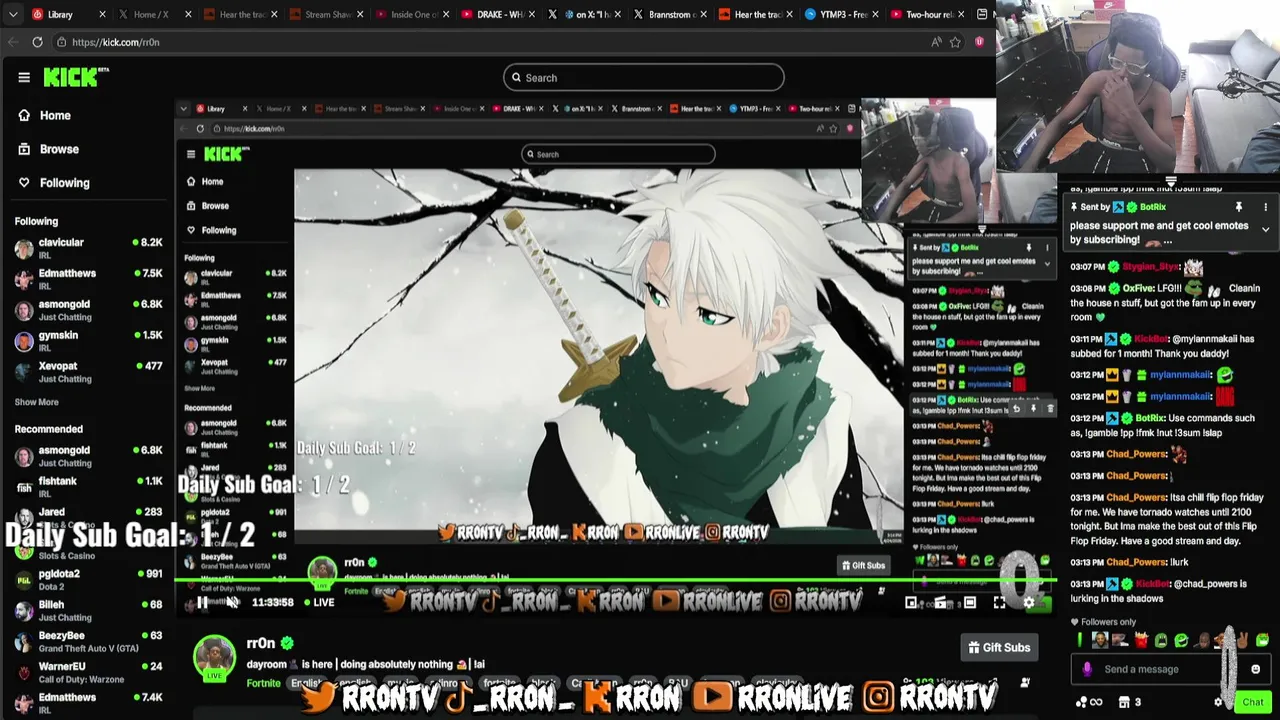Switch to the Stream Shaw browser tab
1280x720 pixels.
pos(325,15)
